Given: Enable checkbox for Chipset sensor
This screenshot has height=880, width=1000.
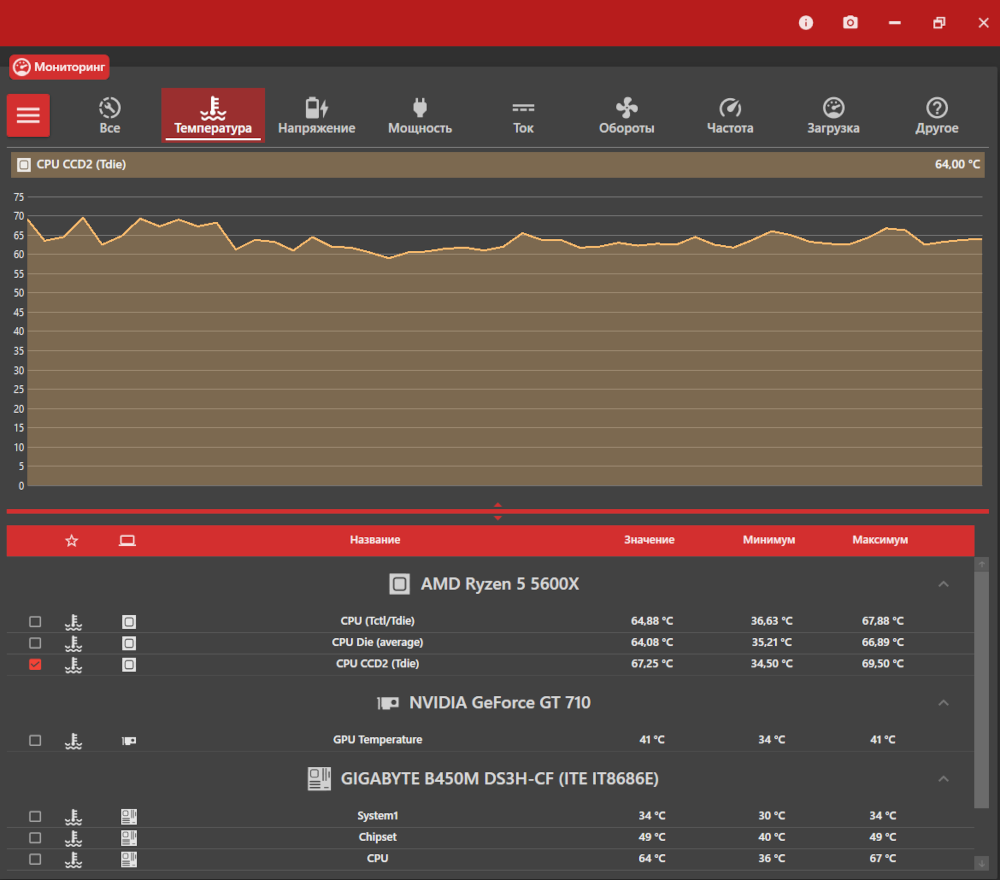Looking at the screenshot, I should pyautogui.click(x=35, y=838).
